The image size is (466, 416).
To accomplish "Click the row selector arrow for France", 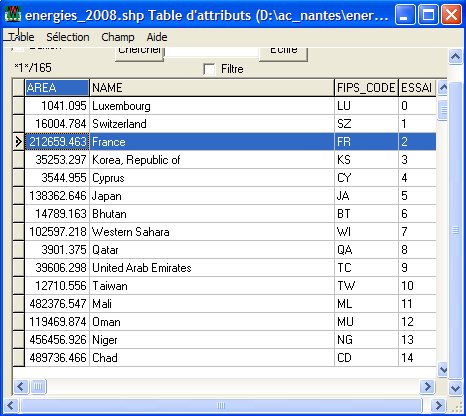I will pos(19,142).
